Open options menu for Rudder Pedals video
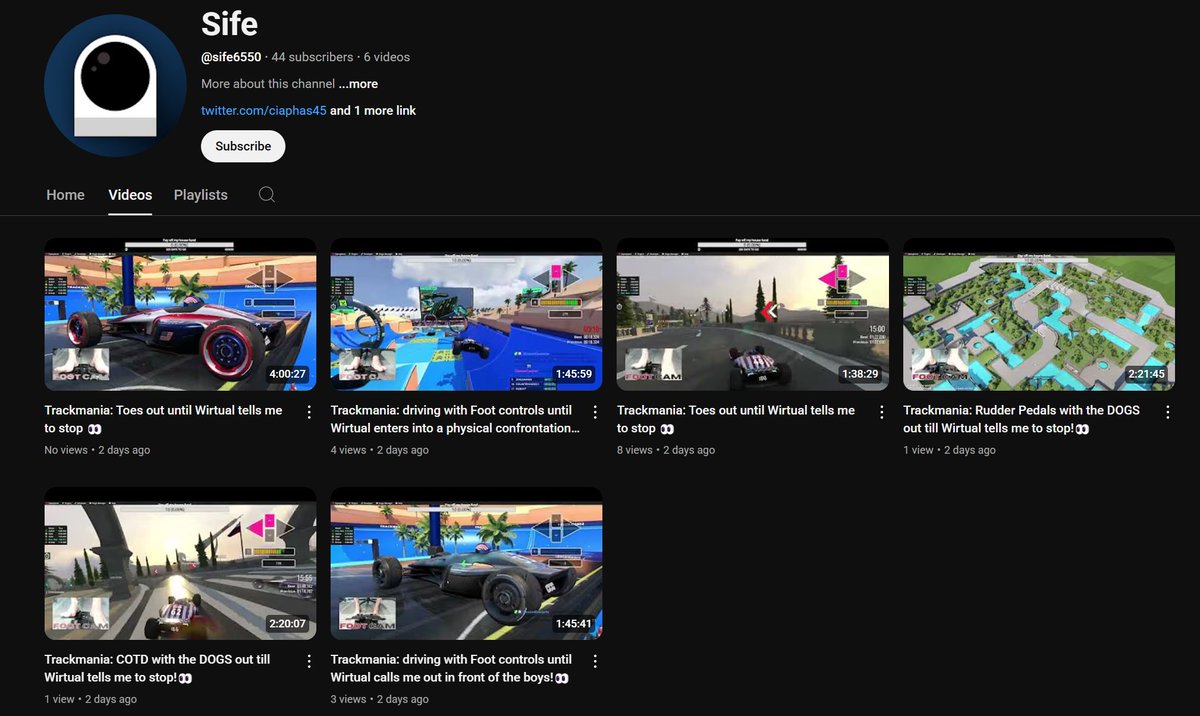Screen dimensions: 1200x716 (x=1168, y=412)
